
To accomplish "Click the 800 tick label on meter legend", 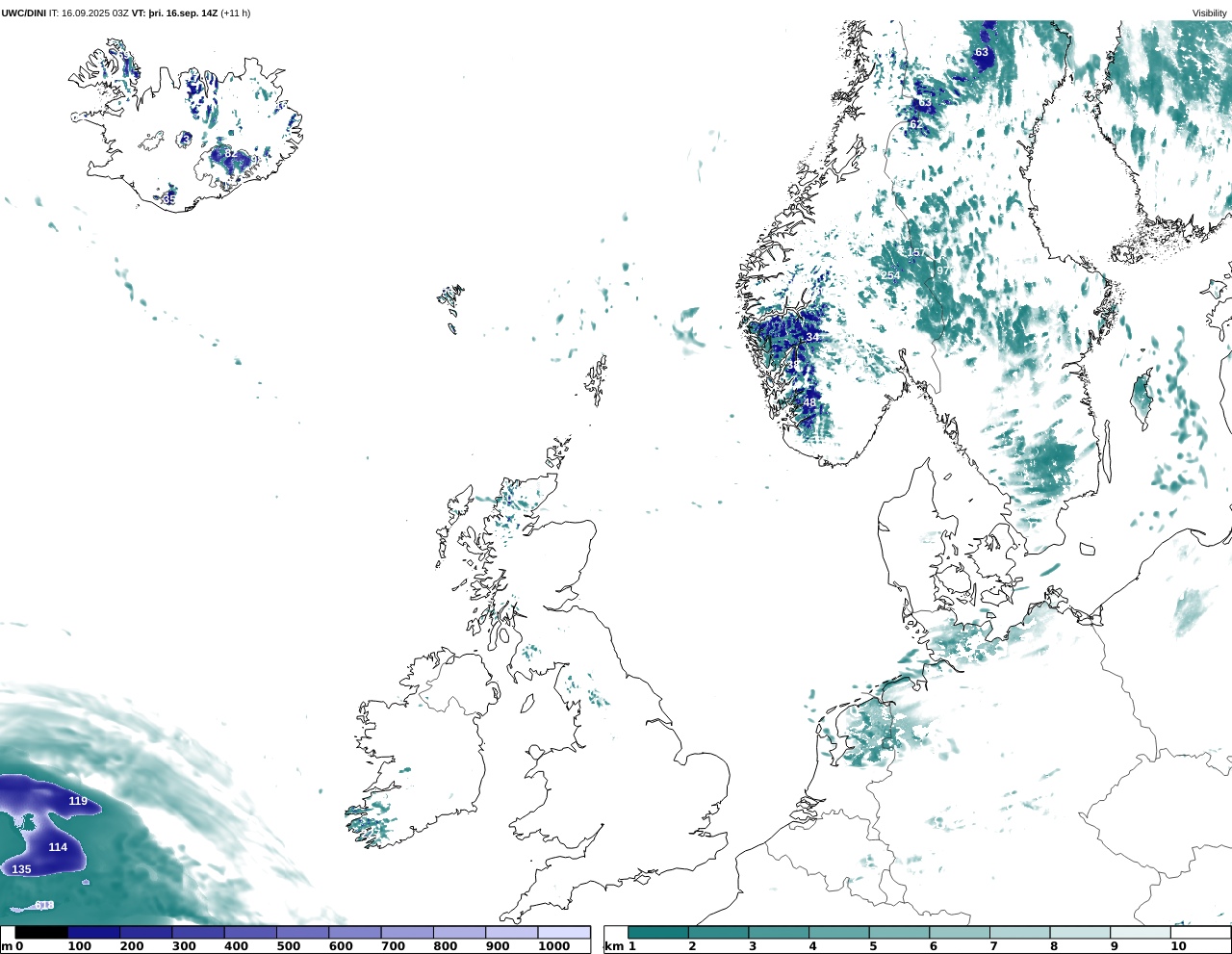I will point(446,946).
